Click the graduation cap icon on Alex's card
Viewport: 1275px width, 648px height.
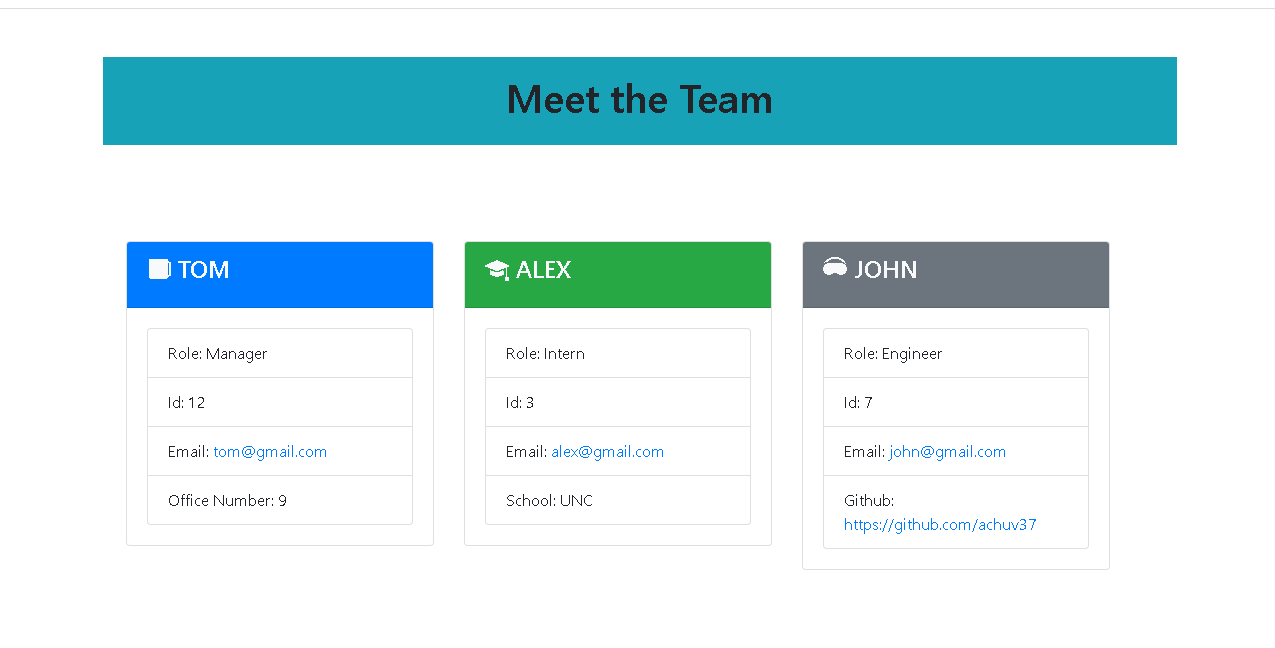coord(497,268)
